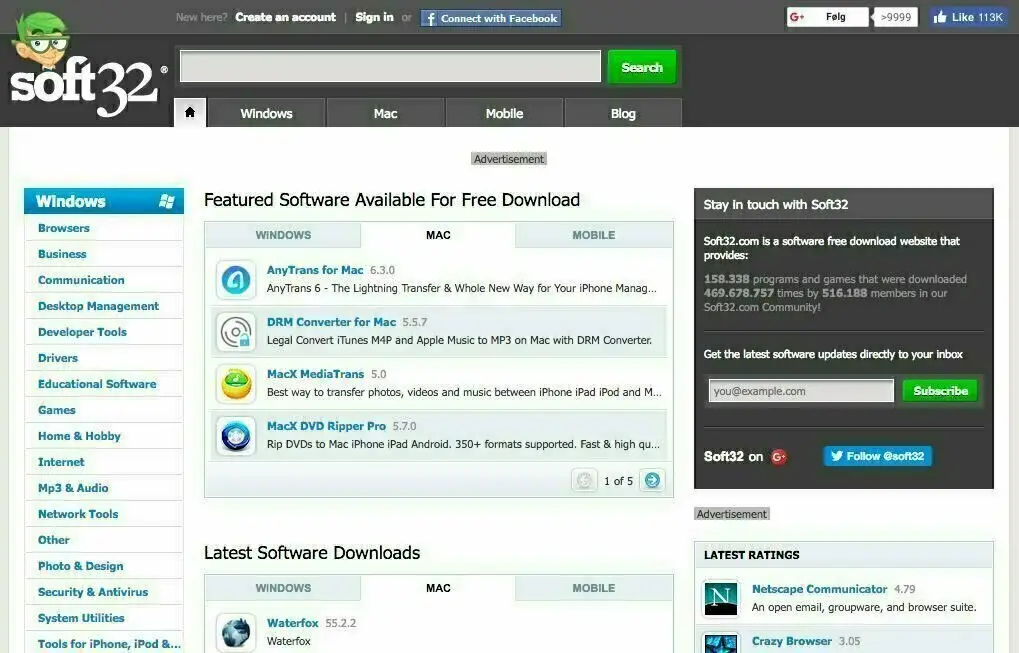Open Waterfox title link
The width and height of the screenshot is (1019, 653).
[x=292, y=622]
